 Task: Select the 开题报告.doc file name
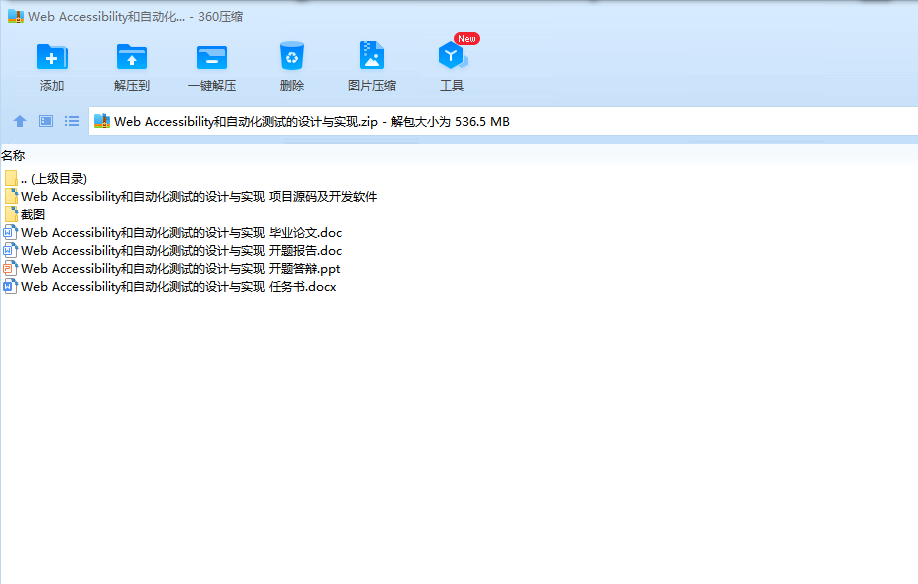pos(181,251)
